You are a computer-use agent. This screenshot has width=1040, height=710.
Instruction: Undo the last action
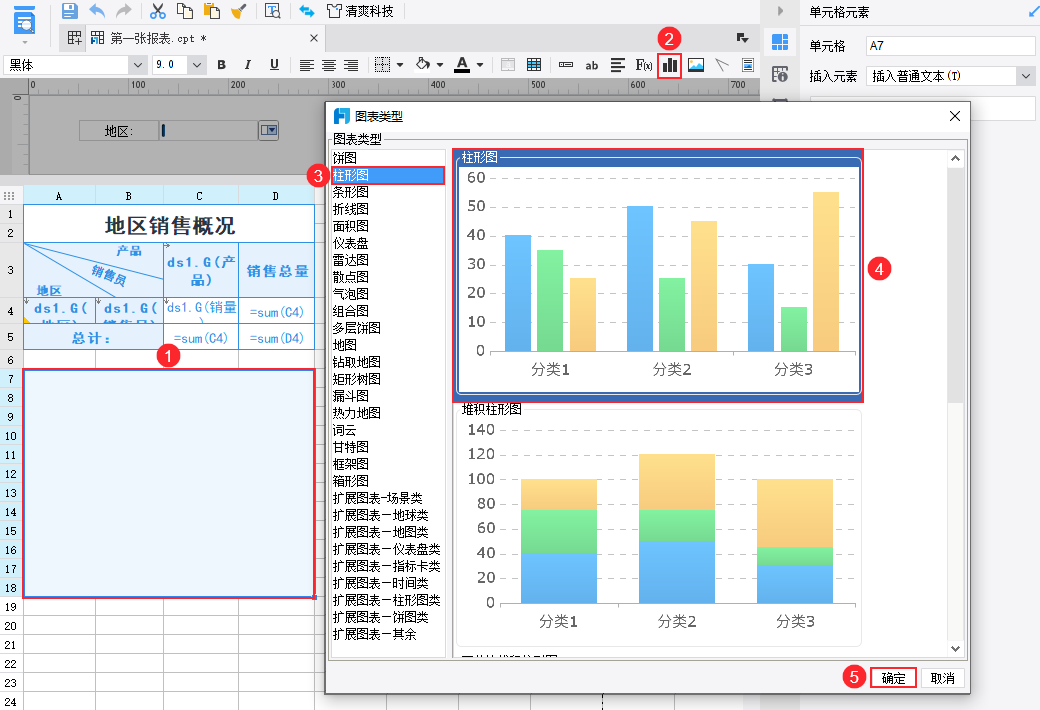coord(97,11)
